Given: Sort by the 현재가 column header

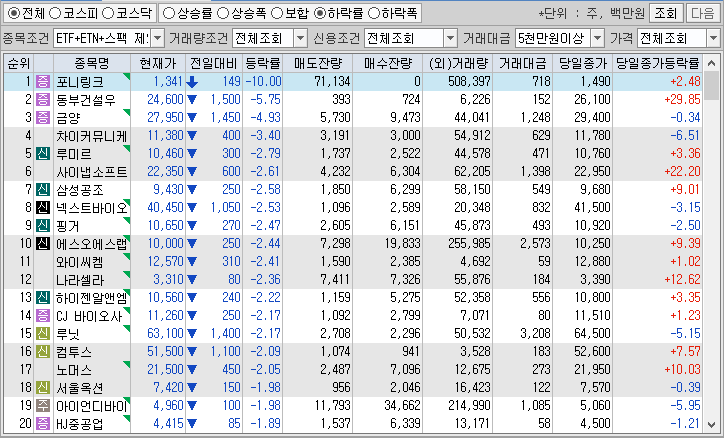Looking at the screenshot, I should (x=158, y=63).
